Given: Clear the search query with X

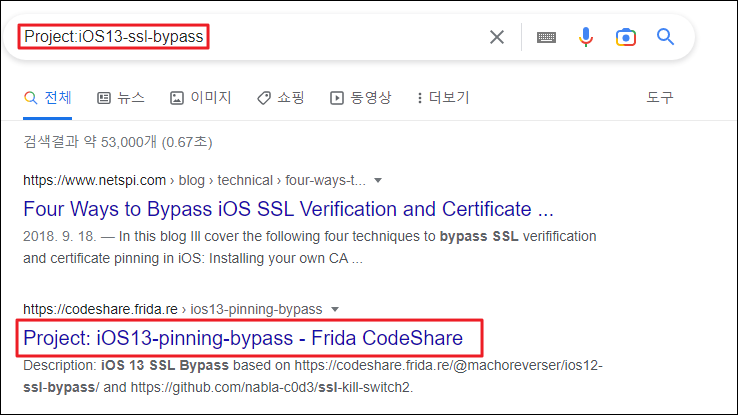Looking at the screenshot, I should click(497, 37).
